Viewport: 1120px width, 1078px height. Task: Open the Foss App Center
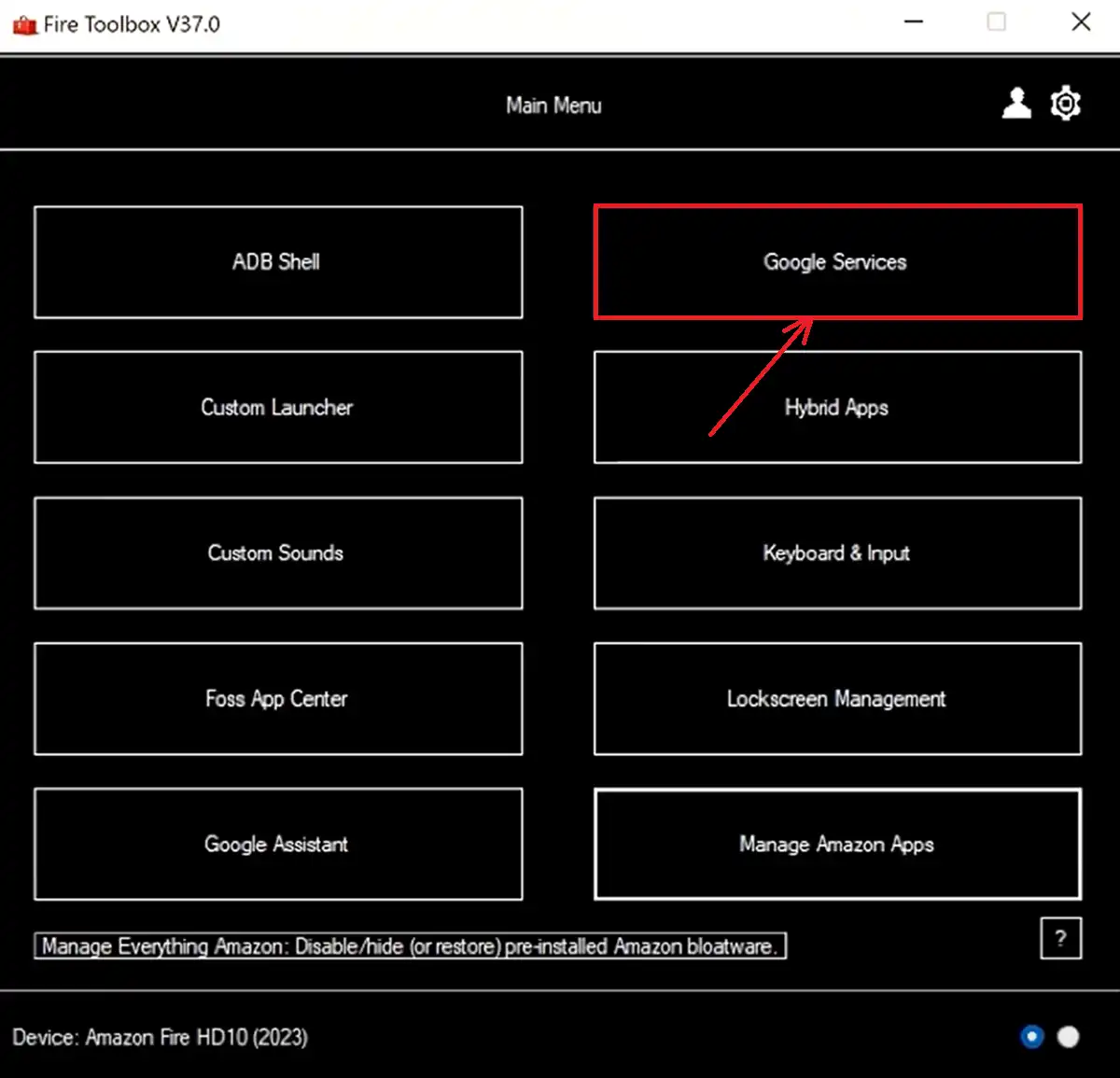pyautogui.click(x=278, y=699)
